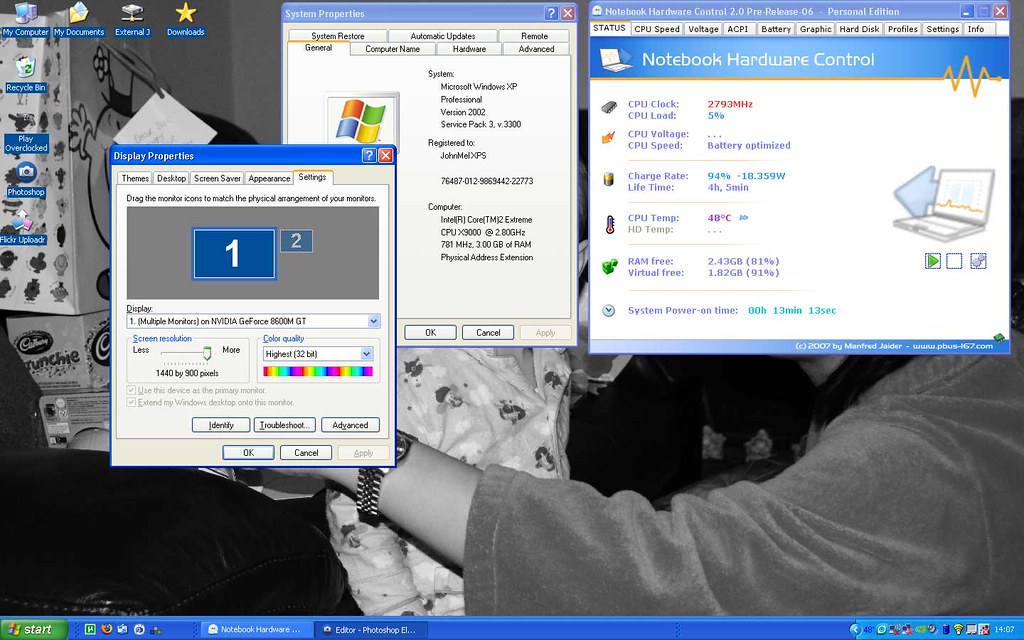This screenshot has height=640, width=1024.
Task: Open the ACPI tab in Notebook Hardware Control
Action: point(738,29)
